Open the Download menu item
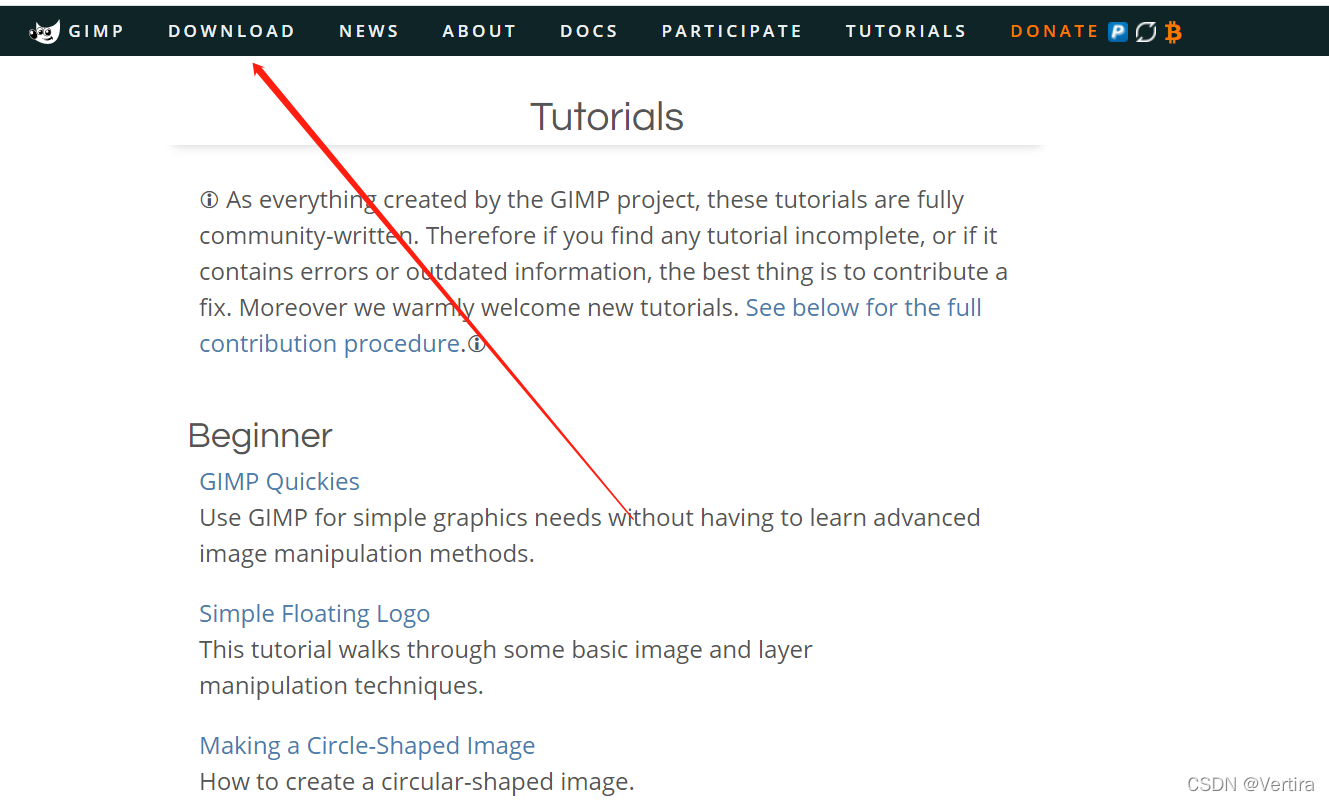The height and width of the screenshot is (801, 1329). pyautogui.click(x=232, y=32)
